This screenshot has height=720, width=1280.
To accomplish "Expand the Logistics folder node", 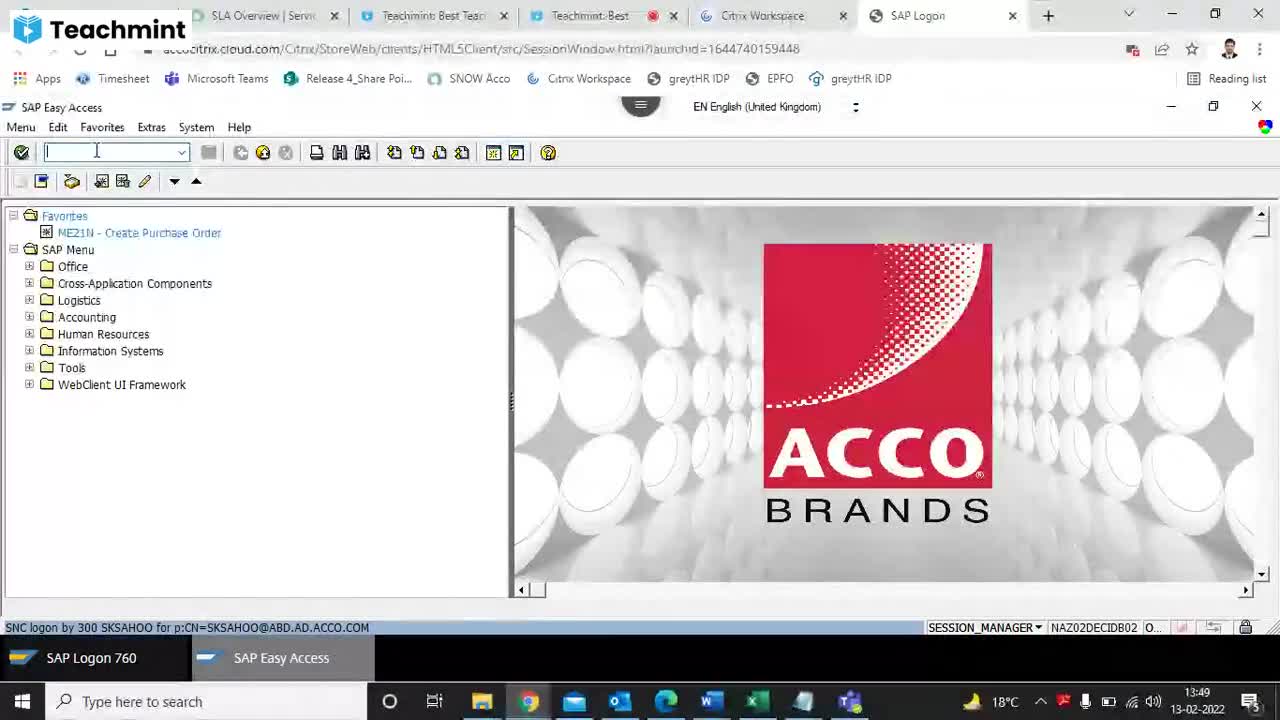I will [29, 300].
